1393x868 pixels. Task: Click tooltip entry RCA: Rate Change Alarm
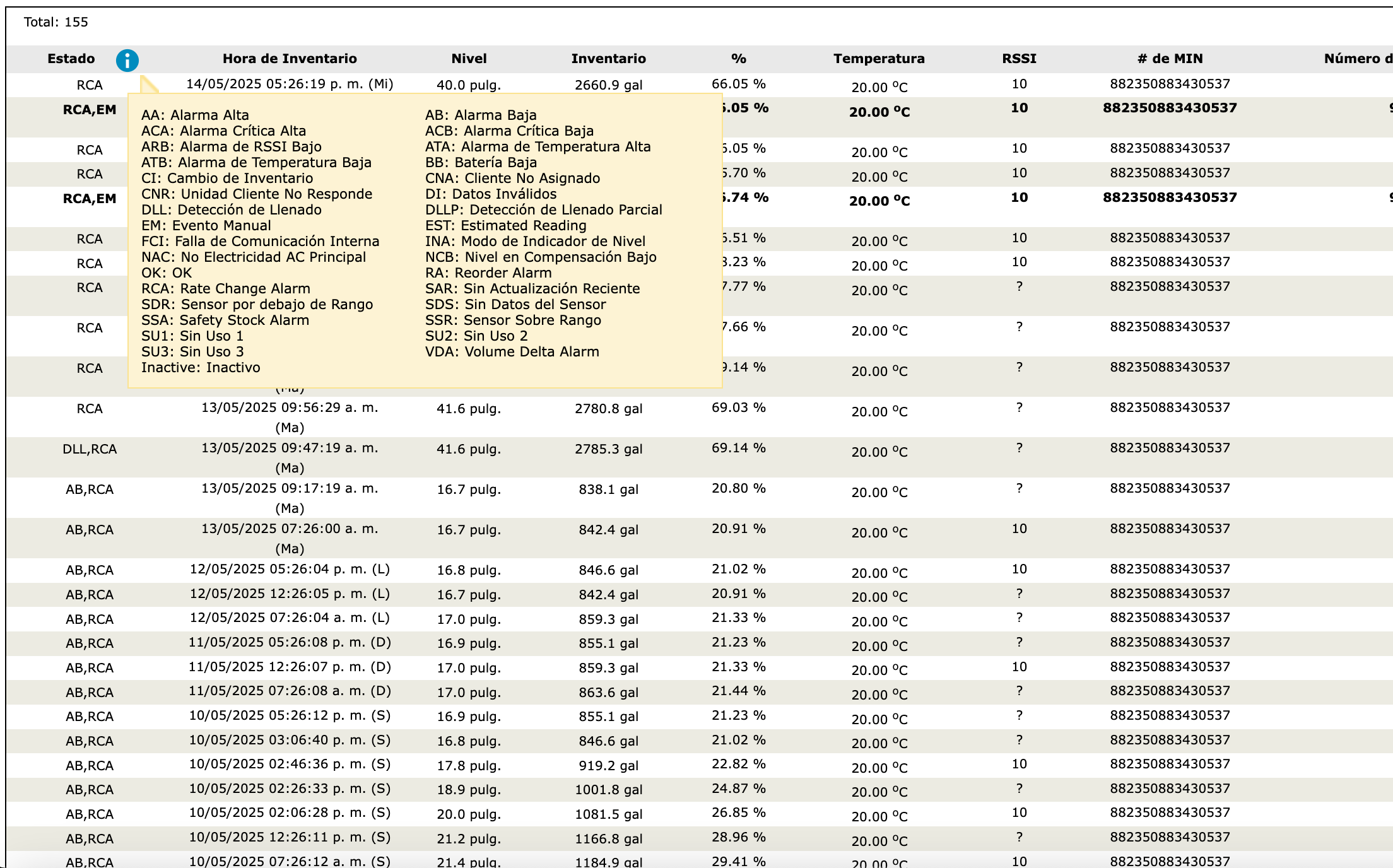pyautogui.click(x=226, y=288)
